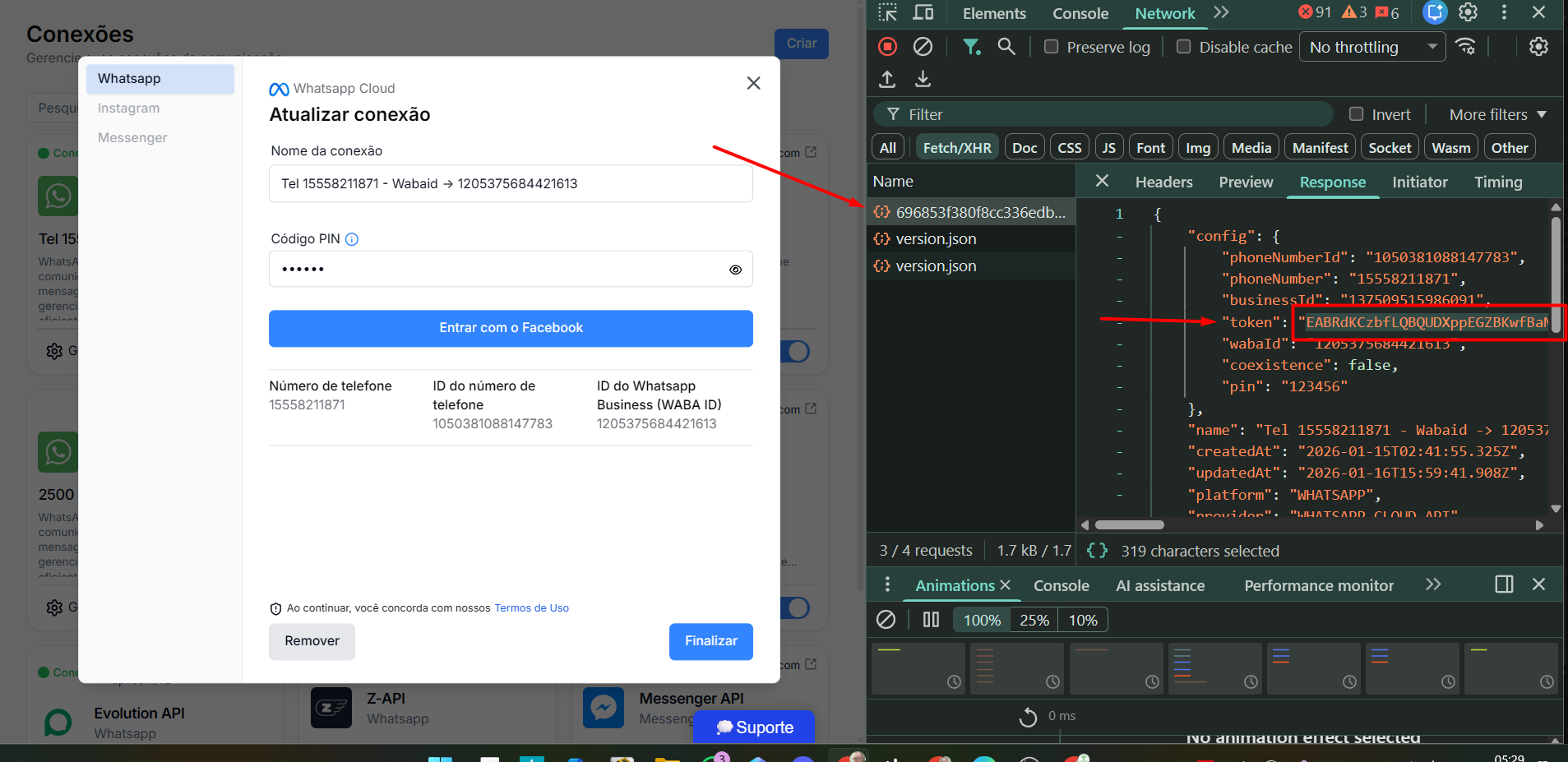Toggle drawer dock layout icon
This screenshot has height=762, width=1568.
[x=1504, y=584]
